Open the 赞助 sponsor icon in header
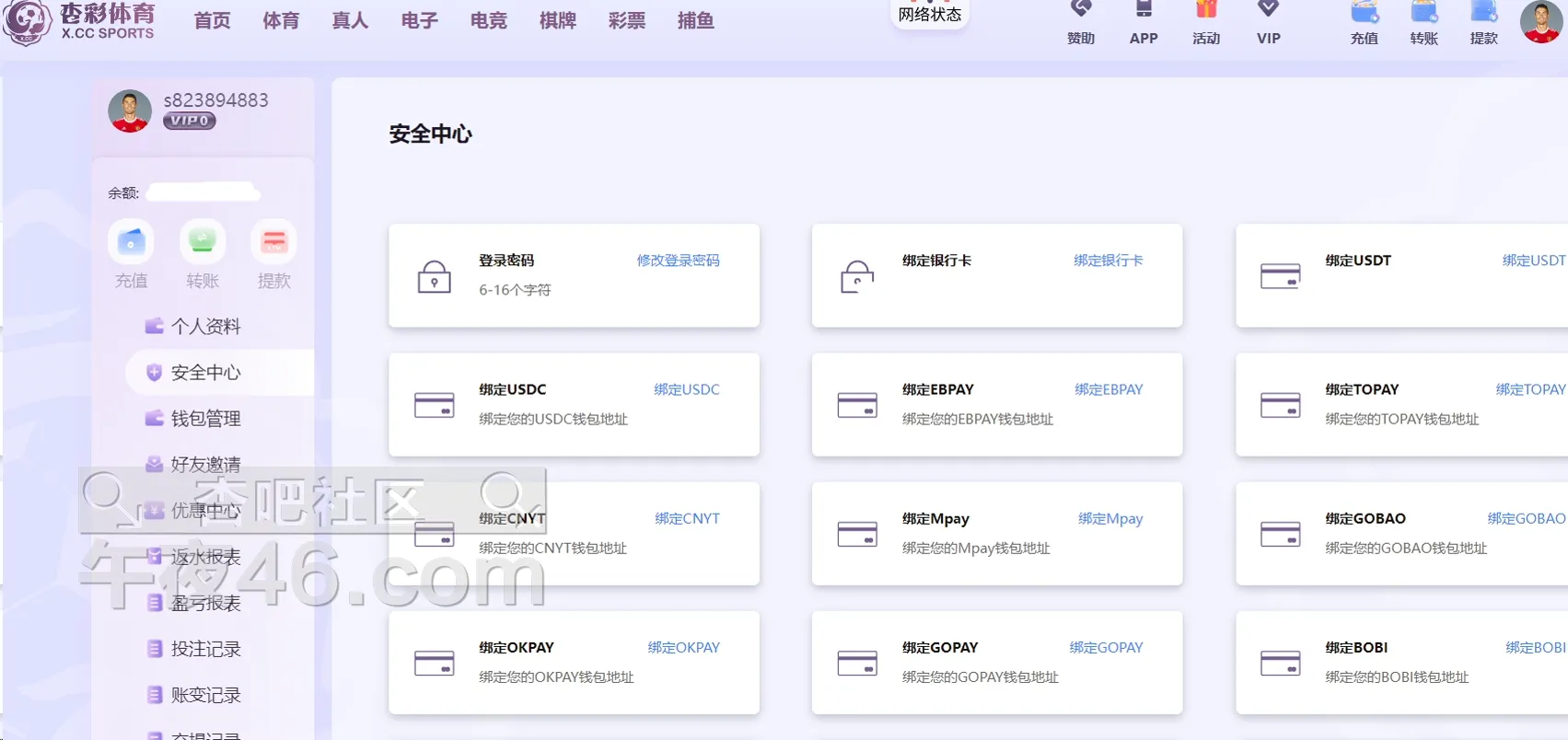This screenshot has height=740, width=1568. [1081, 11]
